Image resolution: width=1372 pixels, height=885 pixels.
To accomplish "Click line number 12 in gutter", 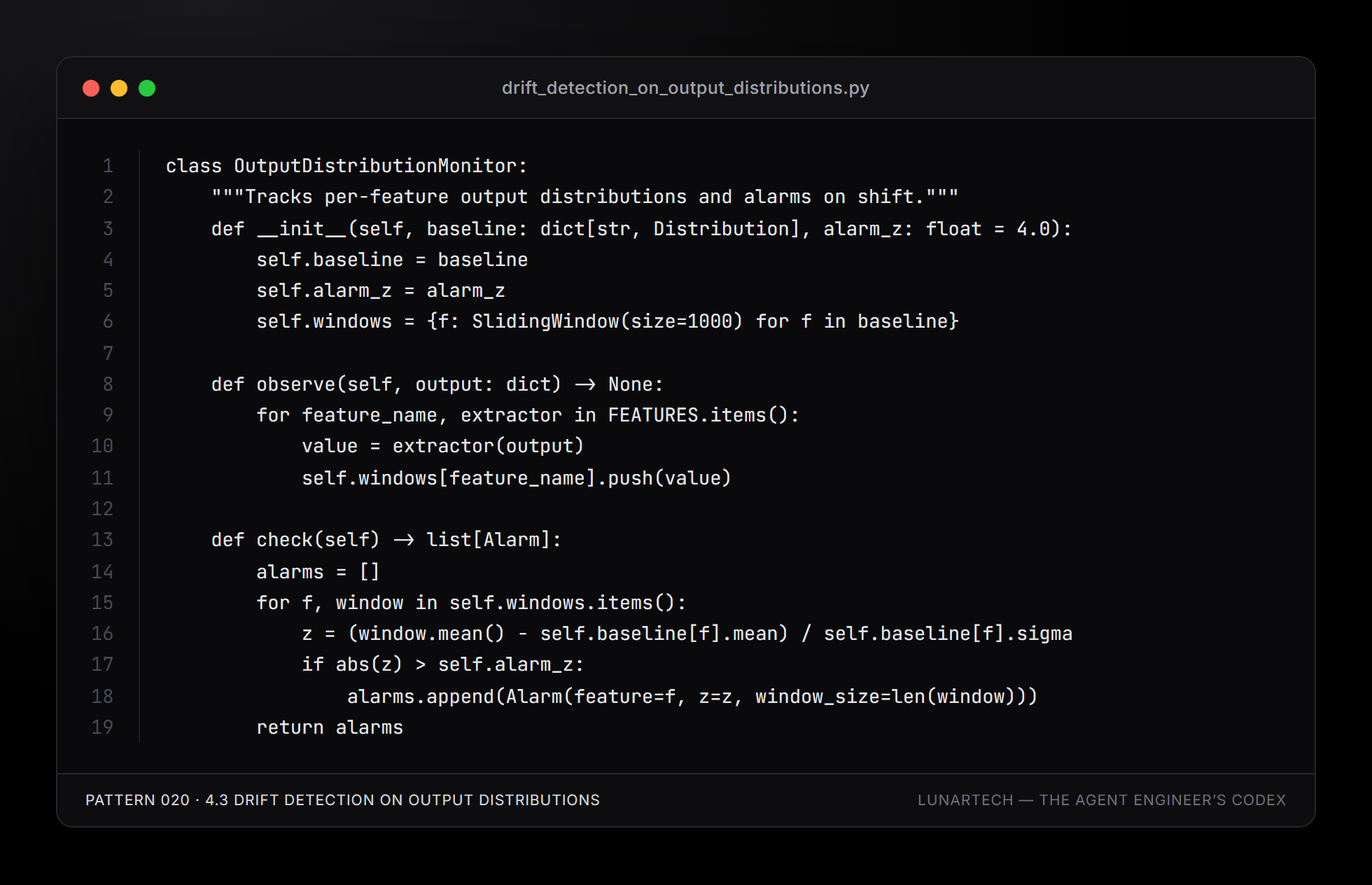I will coord(102,509).
